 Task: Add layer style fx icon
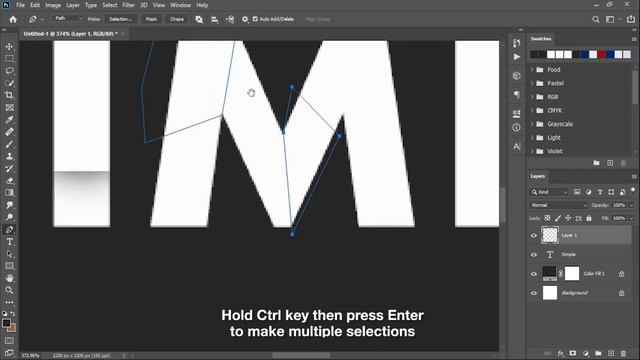(x=561, y=353)
